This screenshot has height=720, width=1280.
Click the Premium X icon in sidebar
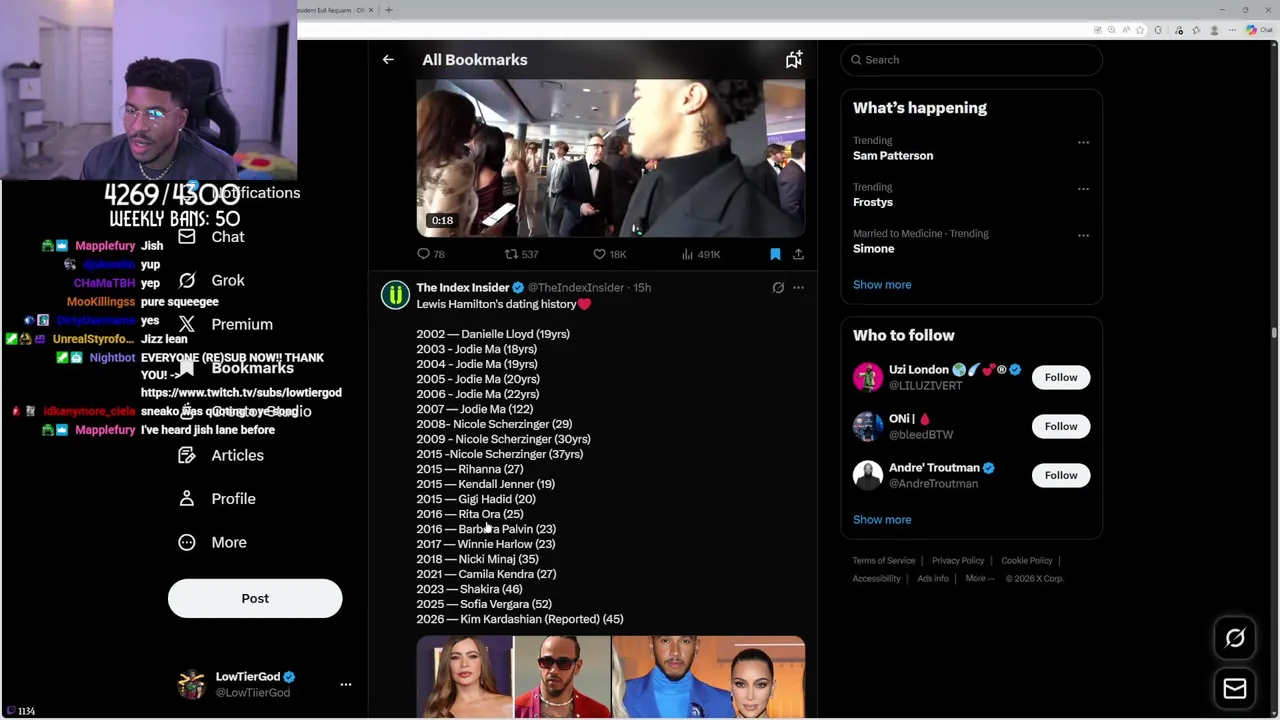point(186,324)
